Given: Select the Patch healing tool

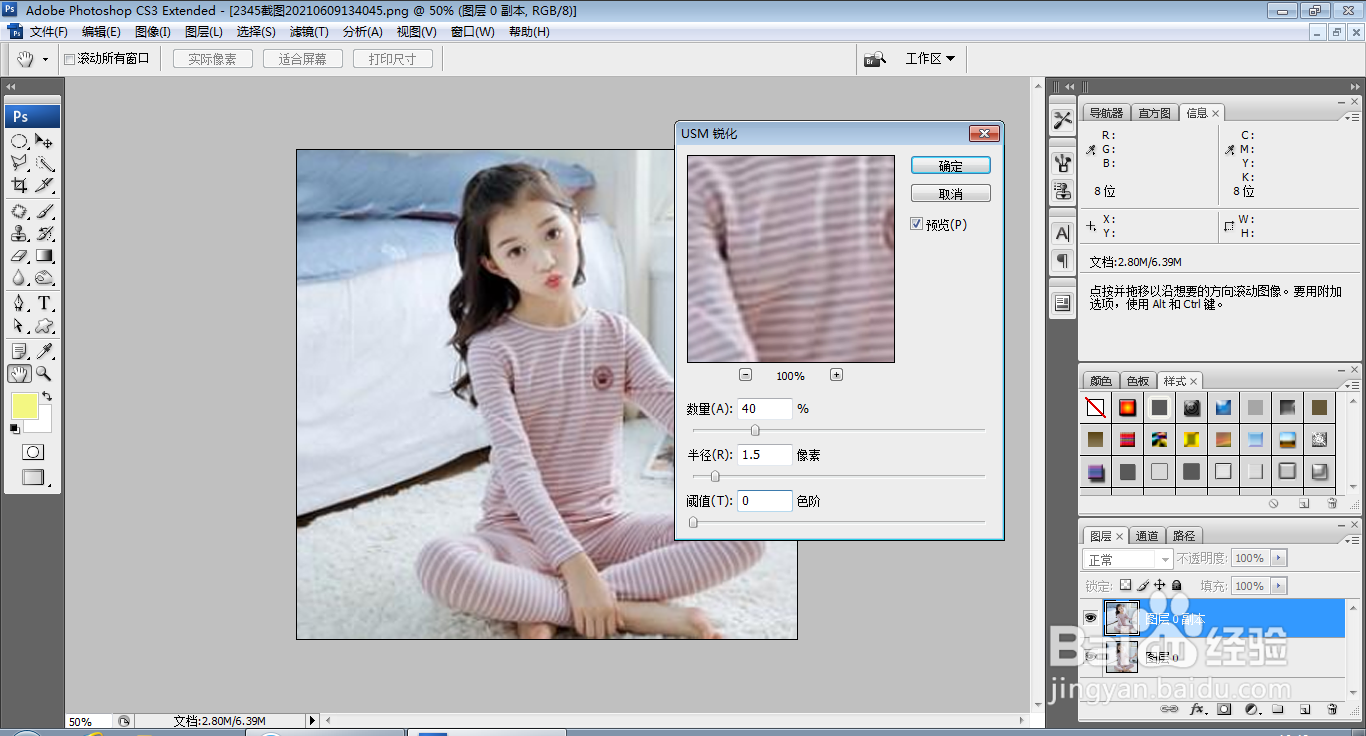Looking at the screenshot, I should [x=19, y=211].
